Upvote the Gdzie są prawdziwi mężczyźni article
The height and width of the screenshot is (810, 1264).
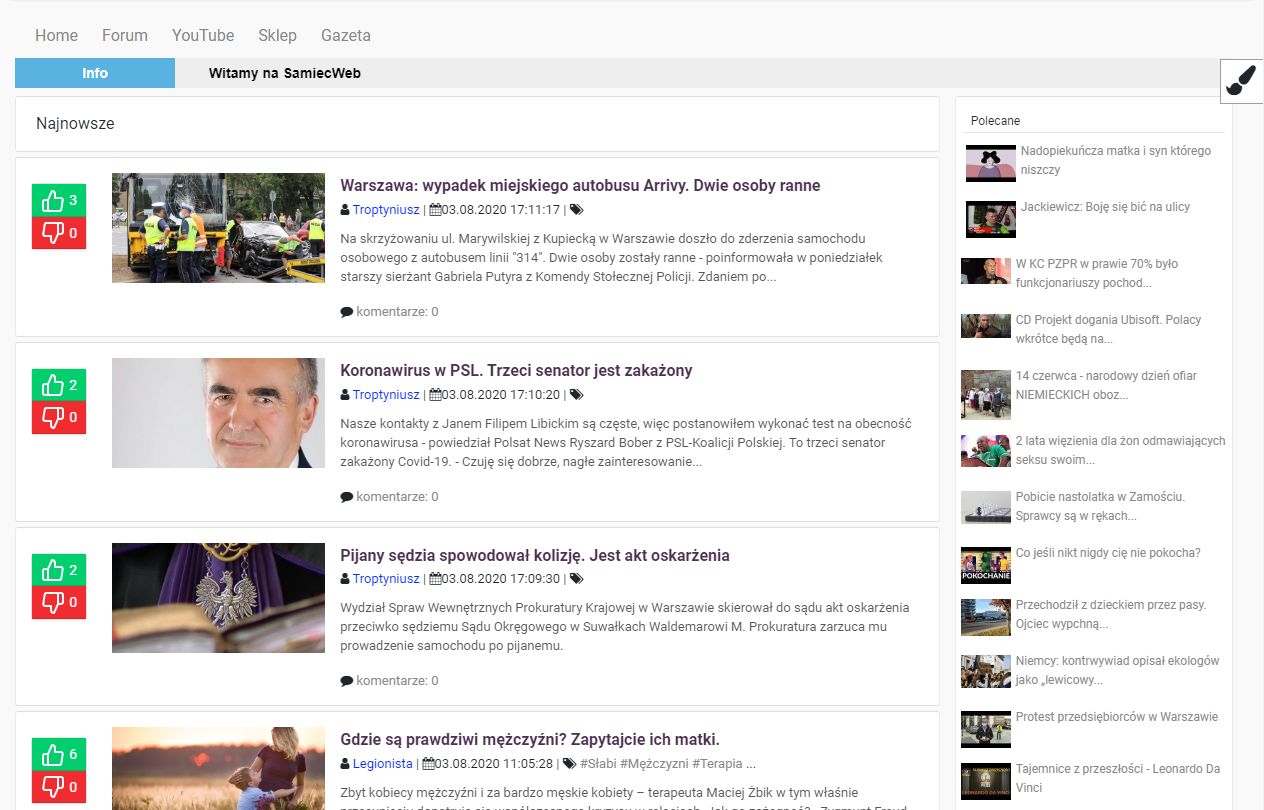59,755
